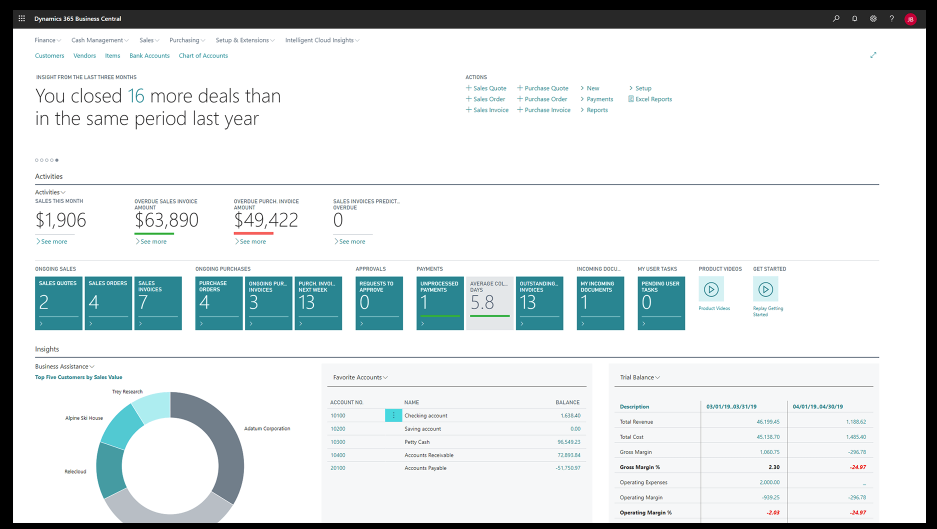This screenshot has height=529, width=937.
Task: Click the Petty Cash balance 96,549.23
Action: pyautogui.click(x=568, y=442)
